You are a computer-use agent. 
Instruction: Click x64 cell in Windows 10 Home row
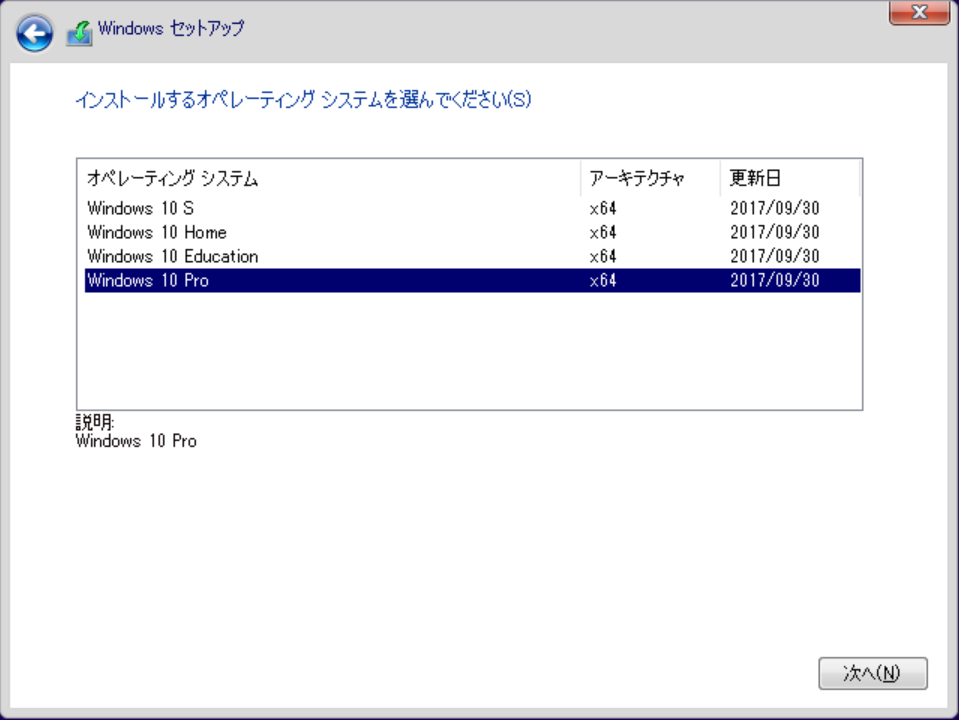point(603,232)
